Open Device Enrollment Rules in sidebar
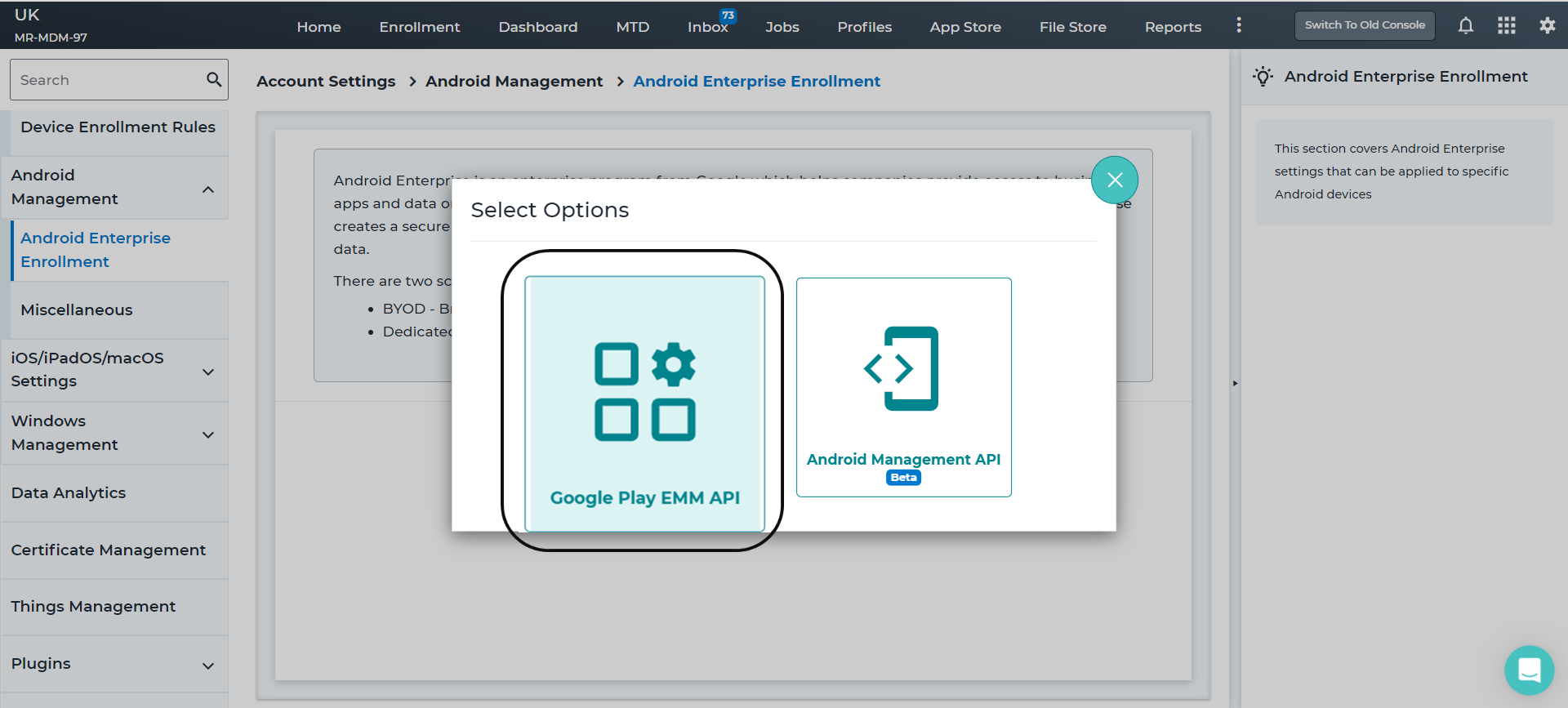 point(118,127)
